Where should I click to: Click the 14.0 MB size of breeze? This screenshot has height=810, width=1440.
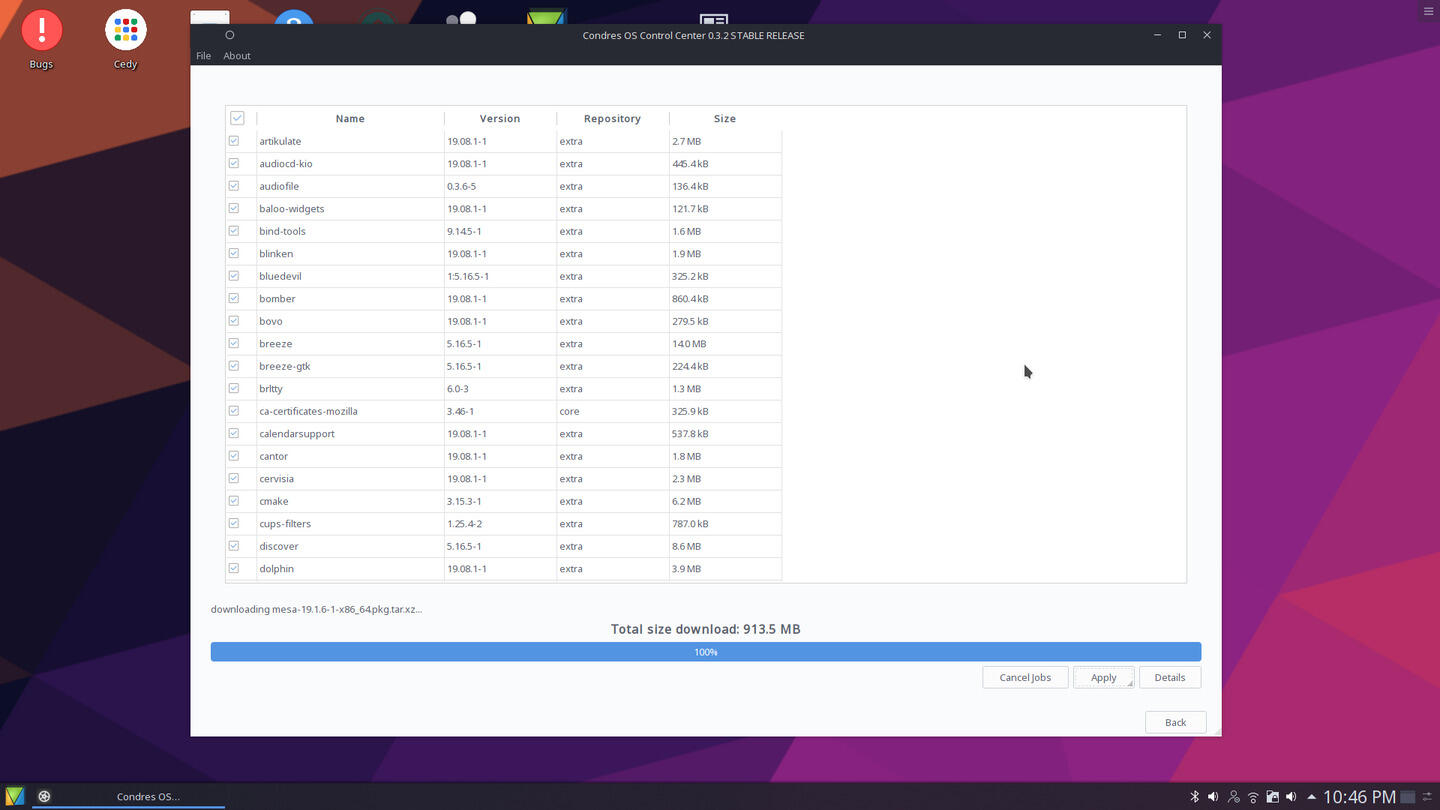point(725,344)
